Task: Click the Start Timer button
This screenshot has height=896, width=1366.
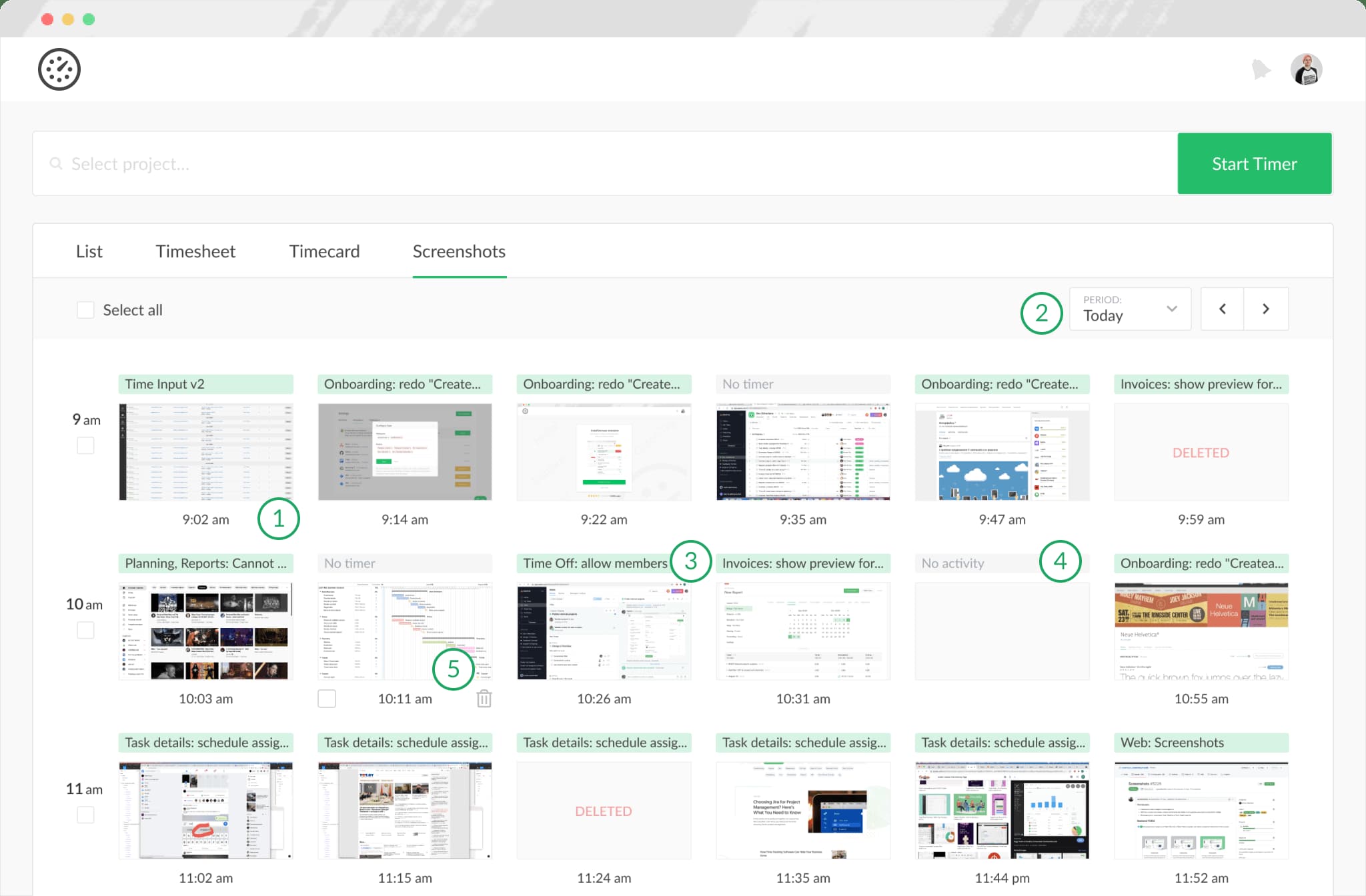Action: pos(1254,163)
